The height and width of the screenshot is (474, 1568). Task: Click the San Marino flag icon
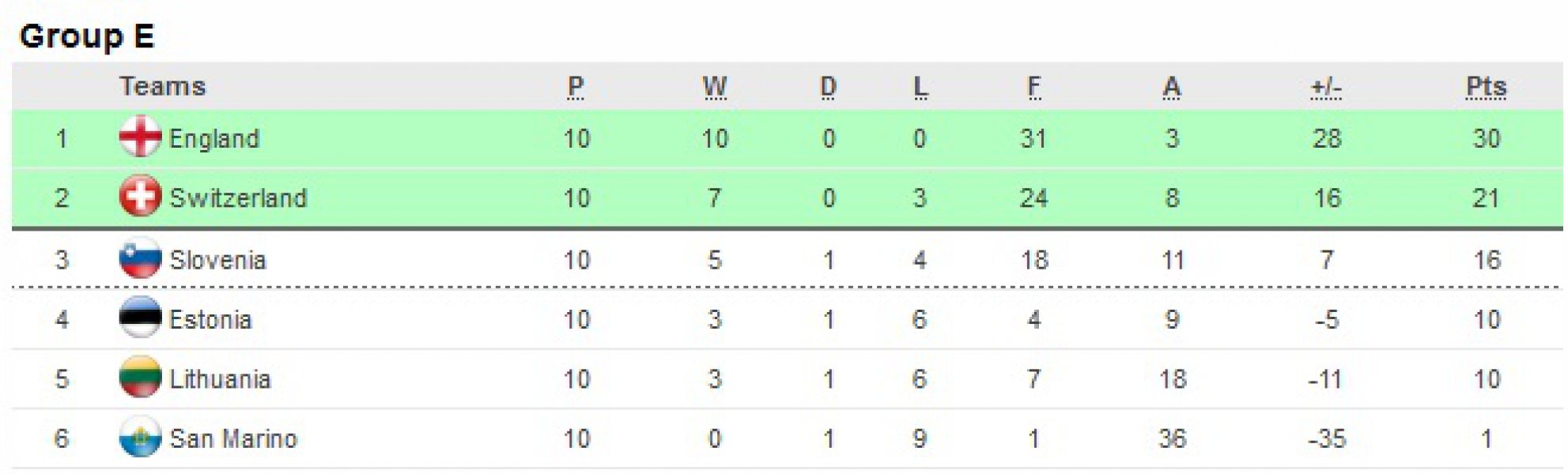point(140,437)
